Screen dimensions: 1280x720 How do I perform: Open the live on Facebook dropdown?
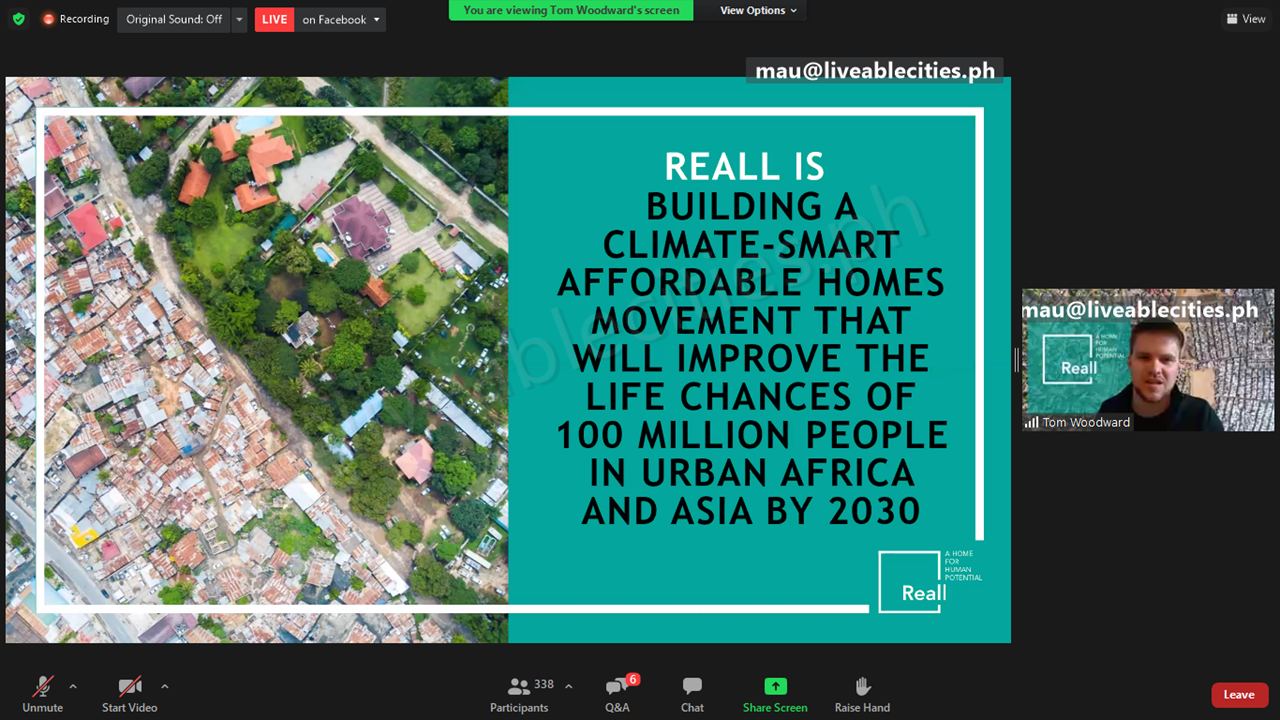pos(340,19)
